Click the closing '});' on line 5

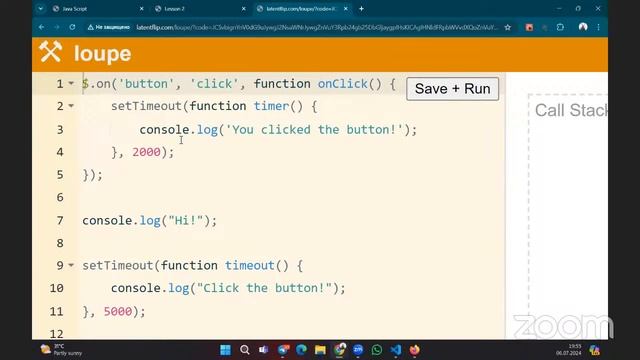tap(93, 175)
